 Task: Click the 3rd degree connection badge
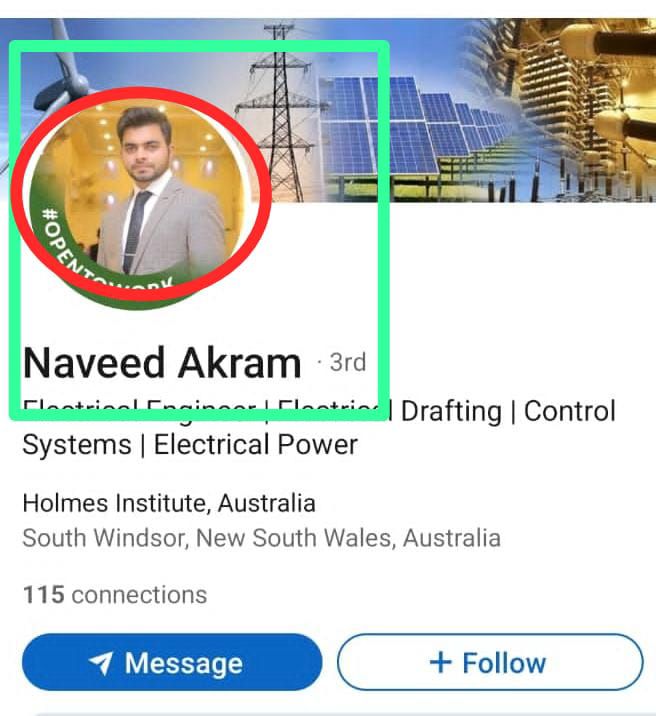(347, 362)
